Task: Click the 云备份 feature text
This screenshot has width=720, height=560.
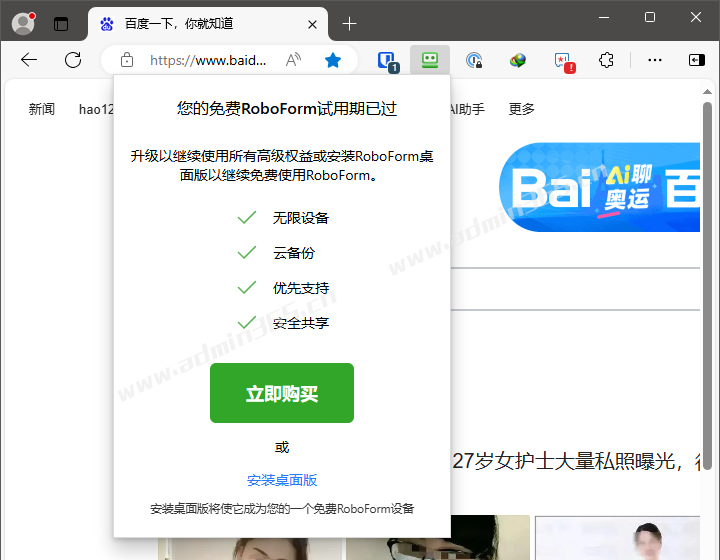Action: [294, 253]
